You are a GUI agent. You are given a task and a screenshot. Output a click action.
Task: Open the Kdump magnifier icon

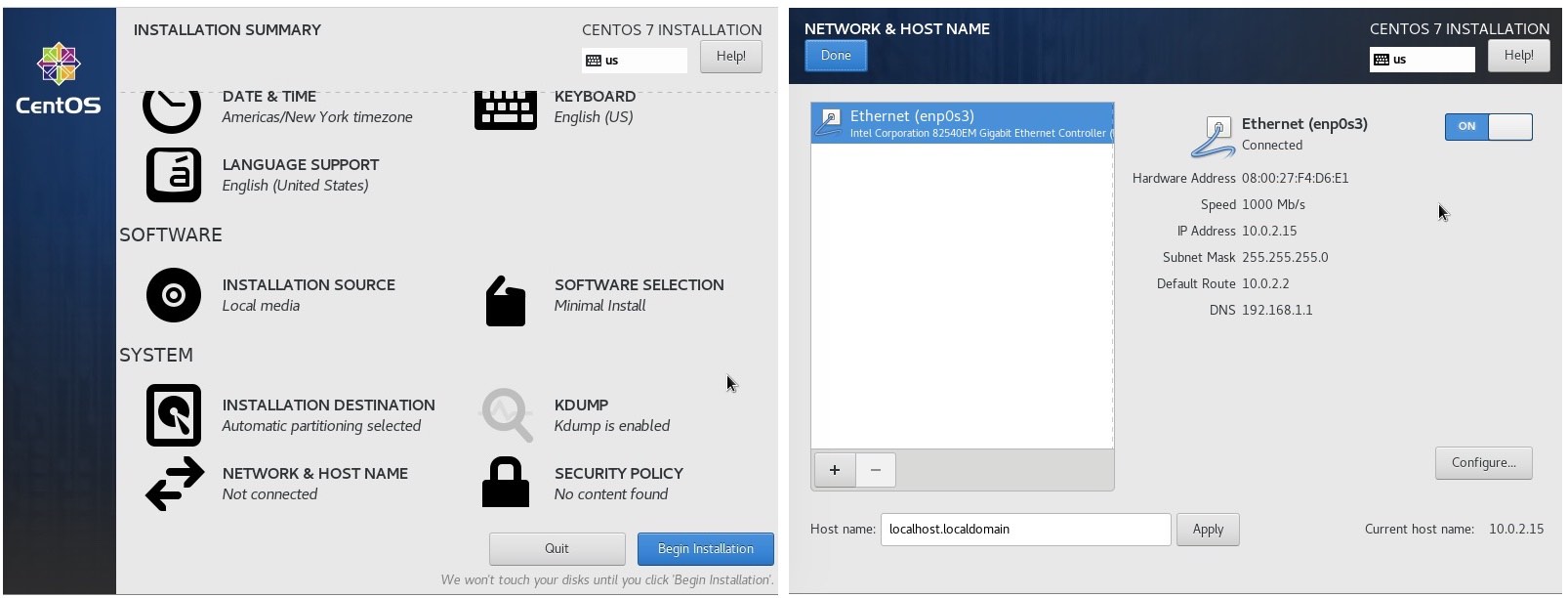(507, 415)
